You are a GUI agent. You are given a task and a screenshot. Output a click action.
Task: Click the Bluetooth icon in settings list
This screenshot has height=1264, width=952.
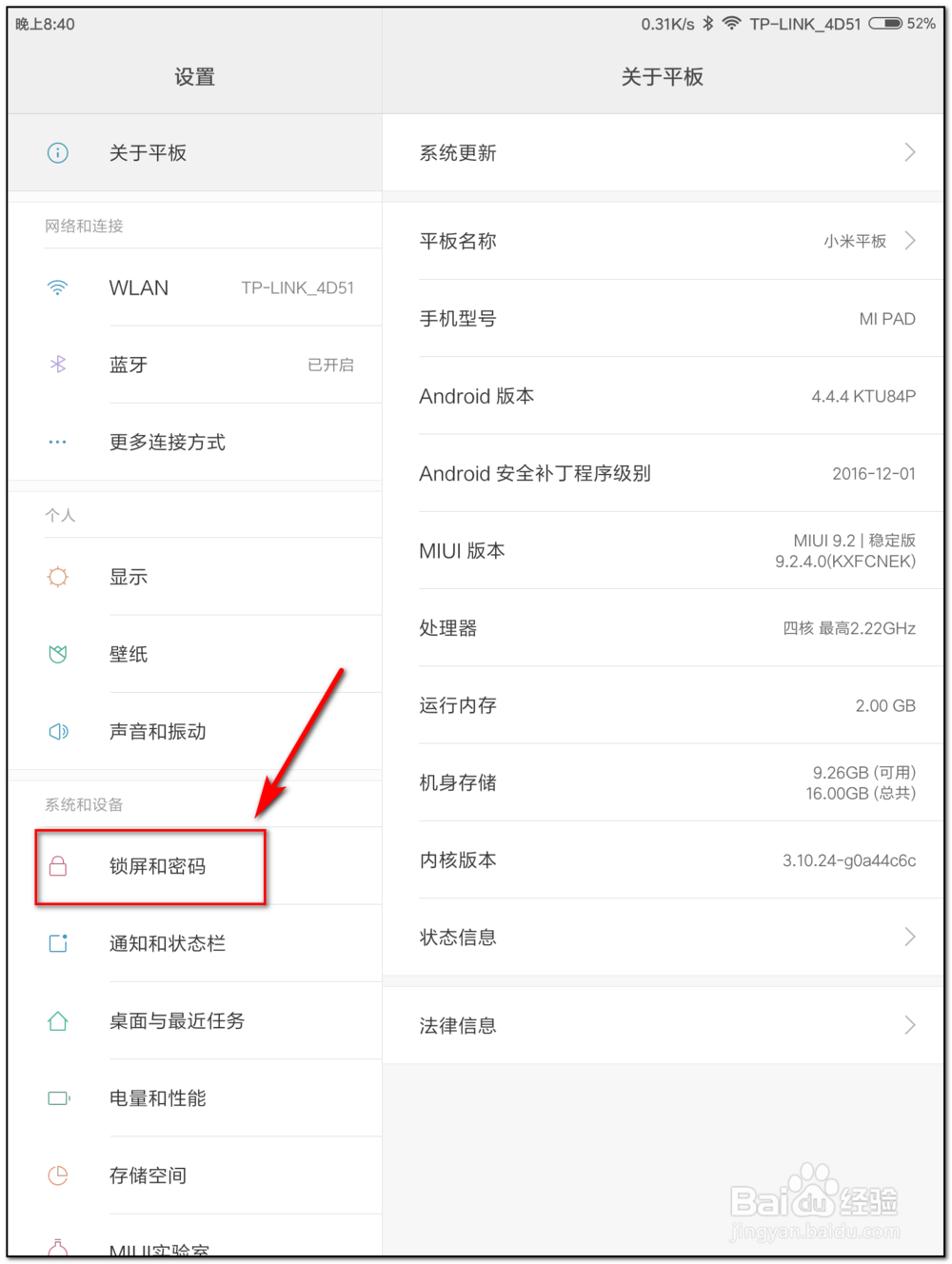click(58, 365)
